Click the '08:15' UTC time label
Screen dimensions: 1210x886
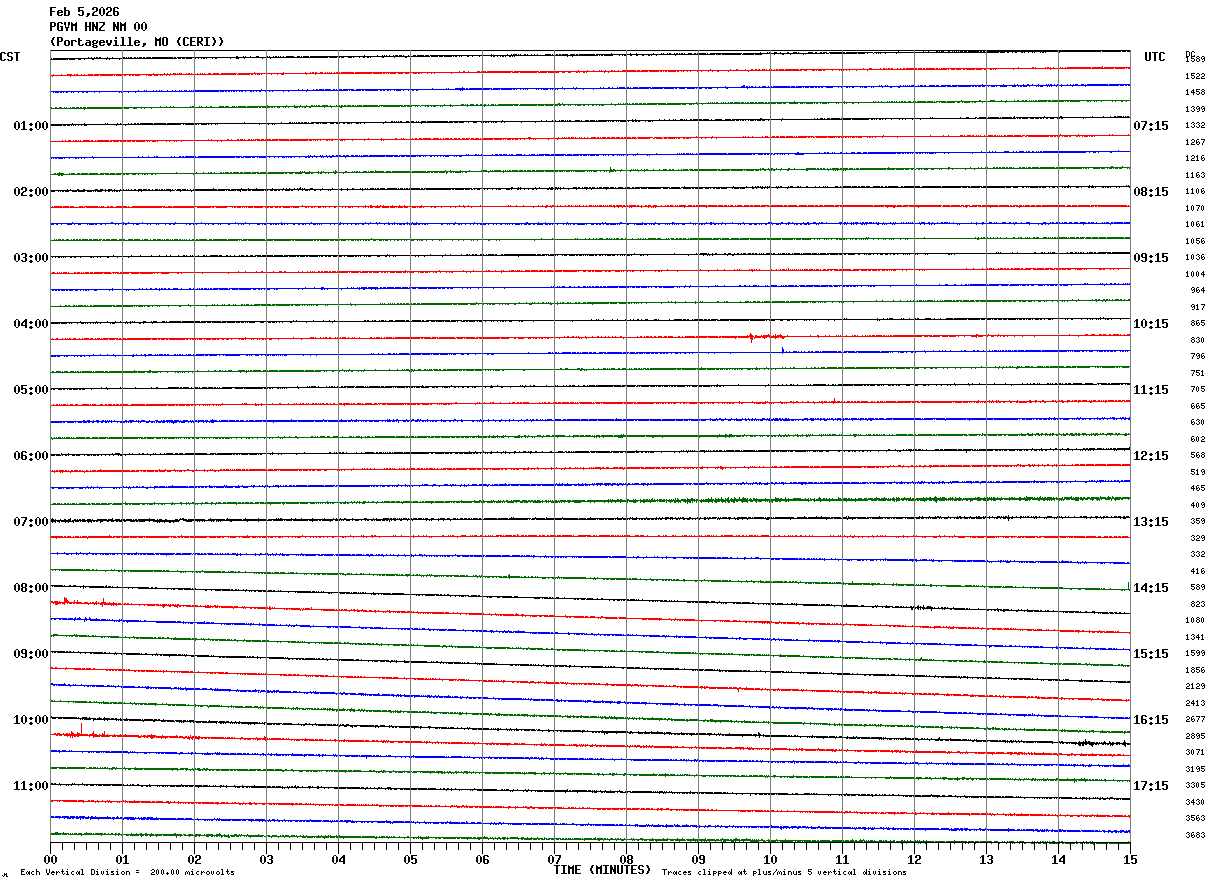coord(1151,192)
